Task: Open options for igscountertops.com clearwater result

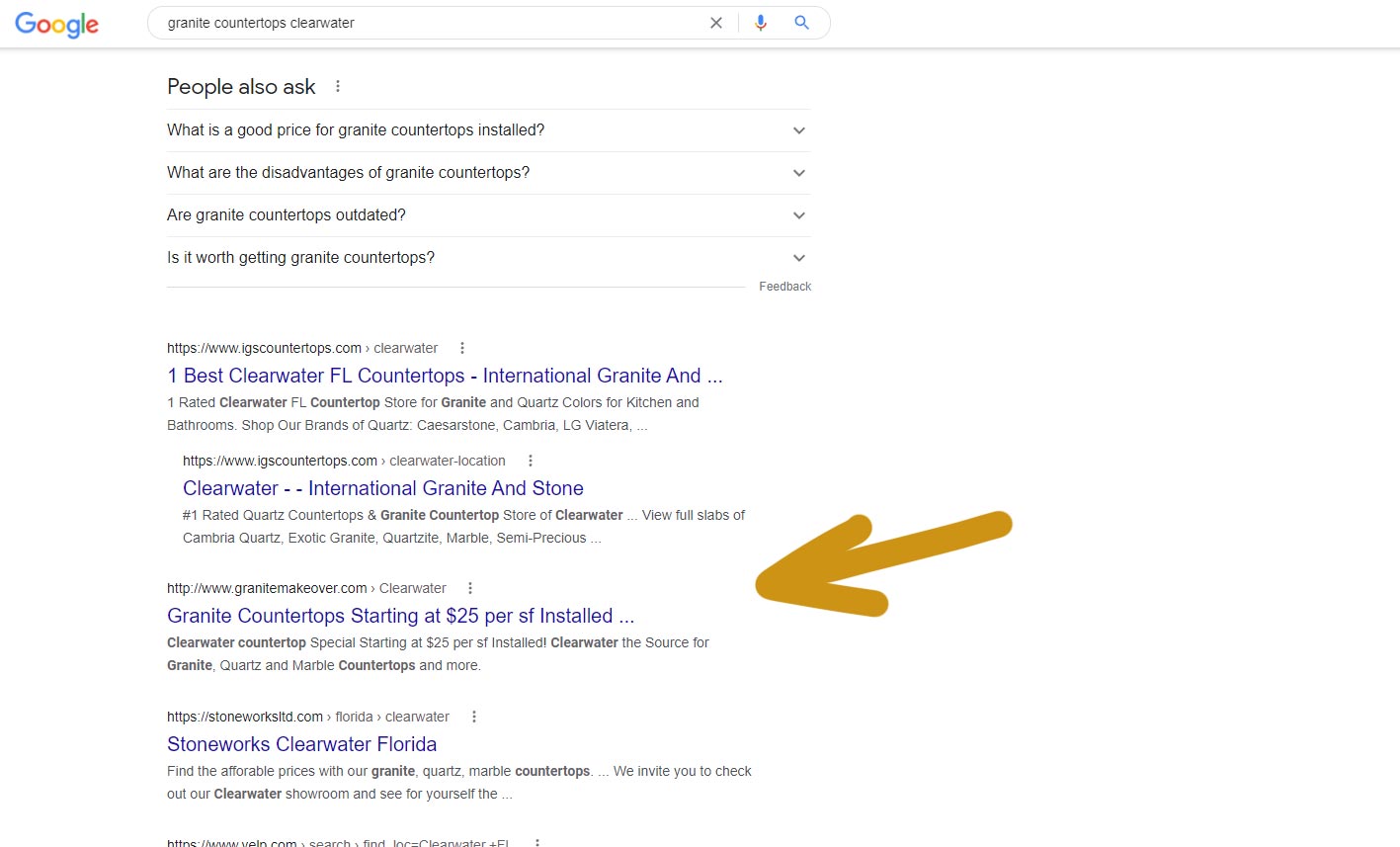Action: 462,348
